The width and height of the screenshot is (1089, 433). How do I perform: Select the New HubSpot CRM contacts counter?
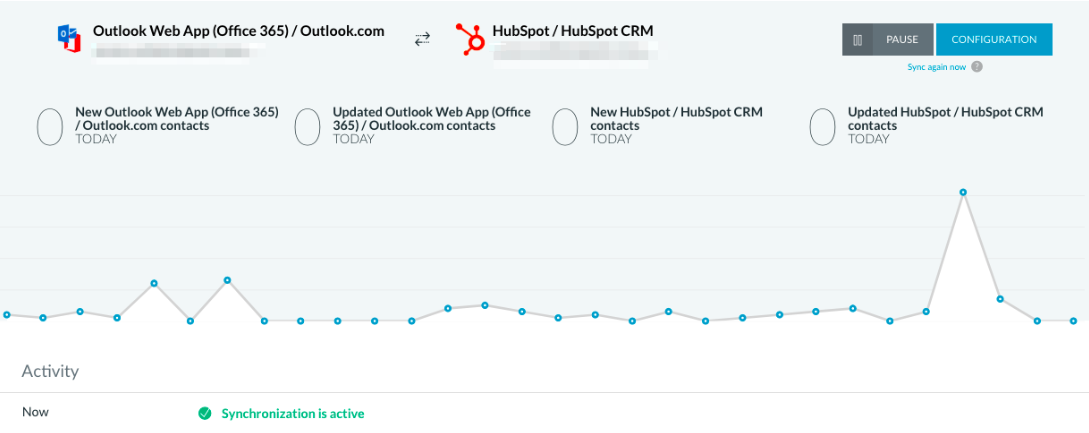[565, 126]
